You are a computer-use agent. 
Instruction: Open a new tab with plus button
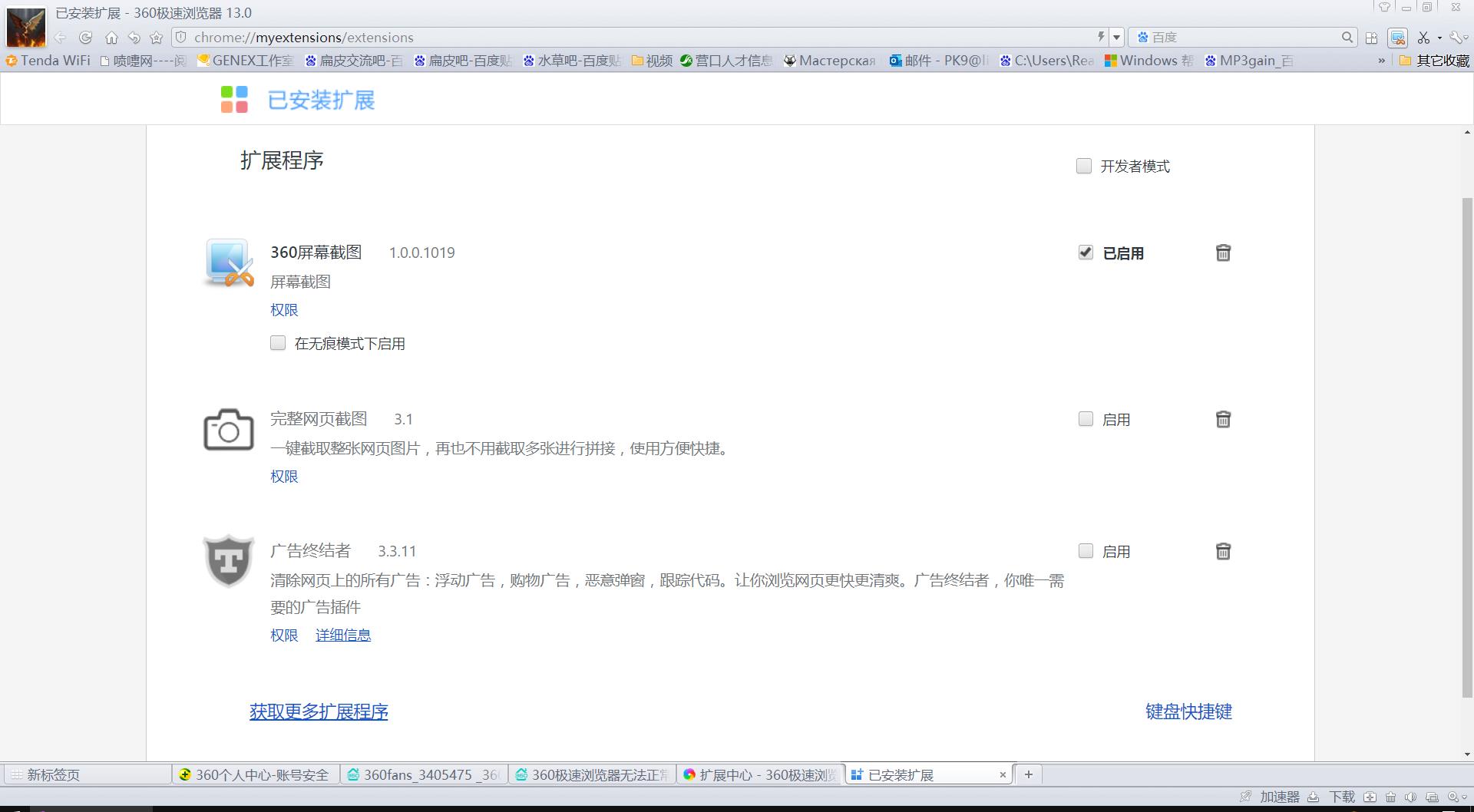[1029, 774]
